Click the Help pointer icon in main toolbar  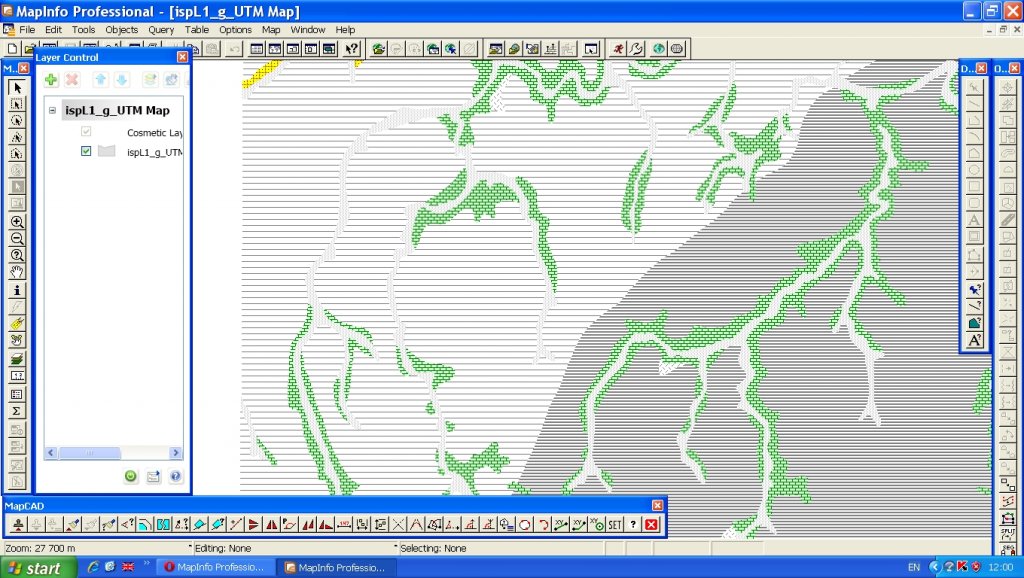click(351, 49)
